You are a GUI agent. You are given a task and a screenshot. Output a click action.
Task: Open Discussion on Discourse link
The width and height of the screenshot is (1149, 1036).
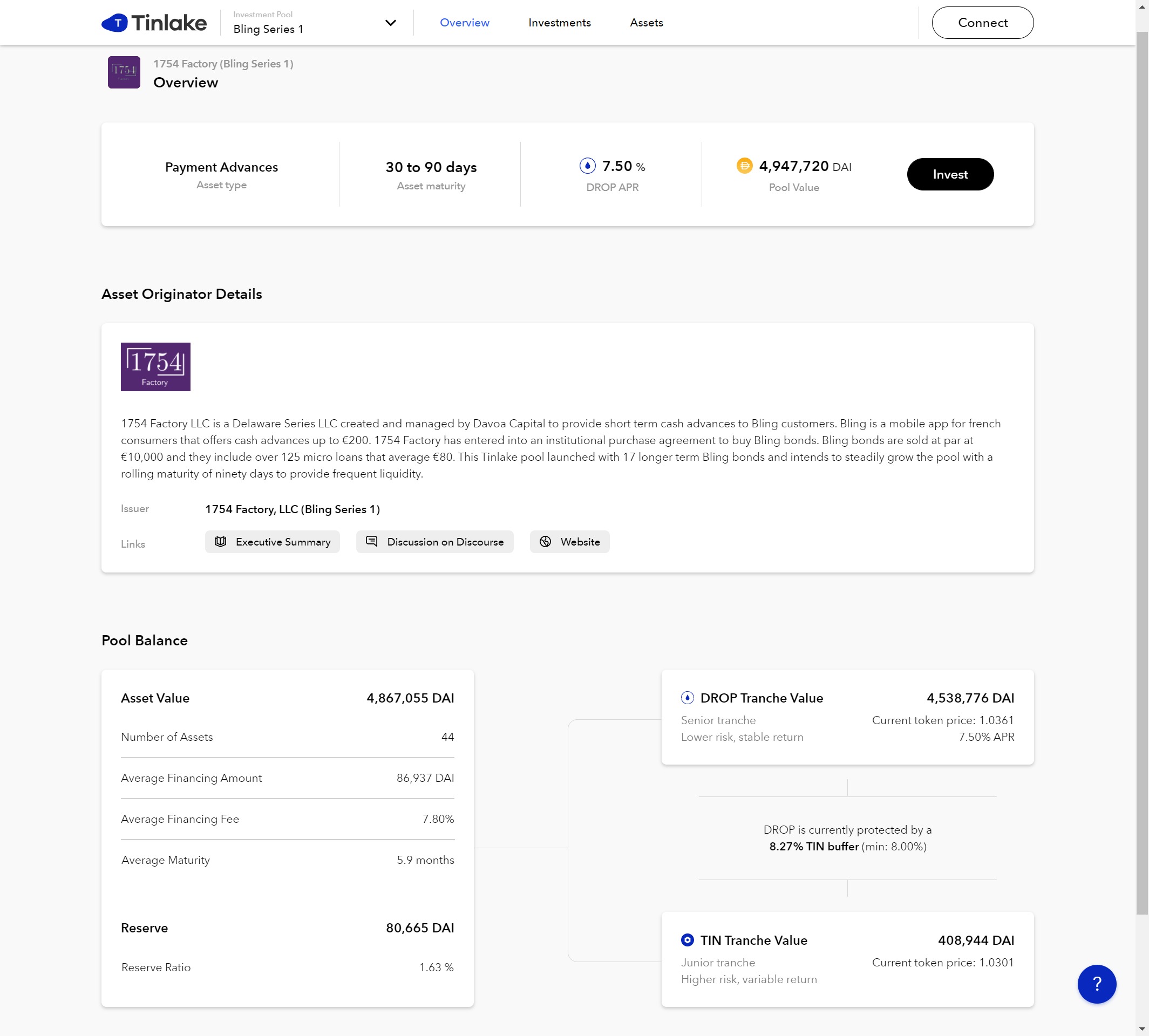coord(434,542)
